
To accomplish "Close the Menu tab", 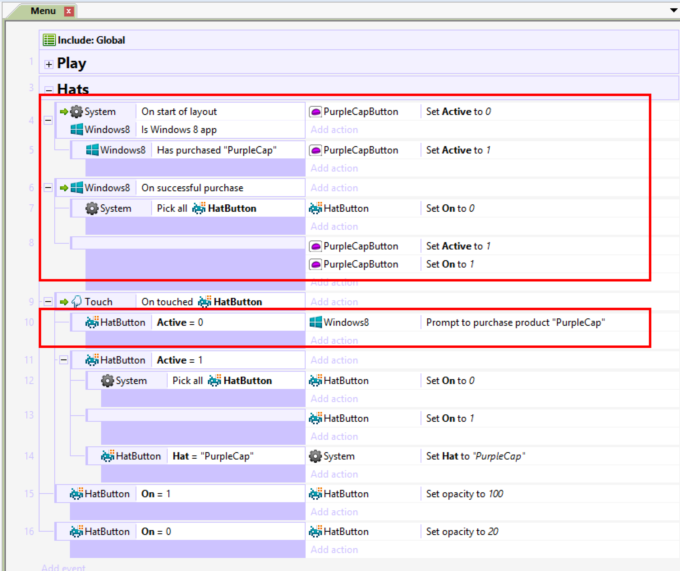I will [x=69, y=11].
